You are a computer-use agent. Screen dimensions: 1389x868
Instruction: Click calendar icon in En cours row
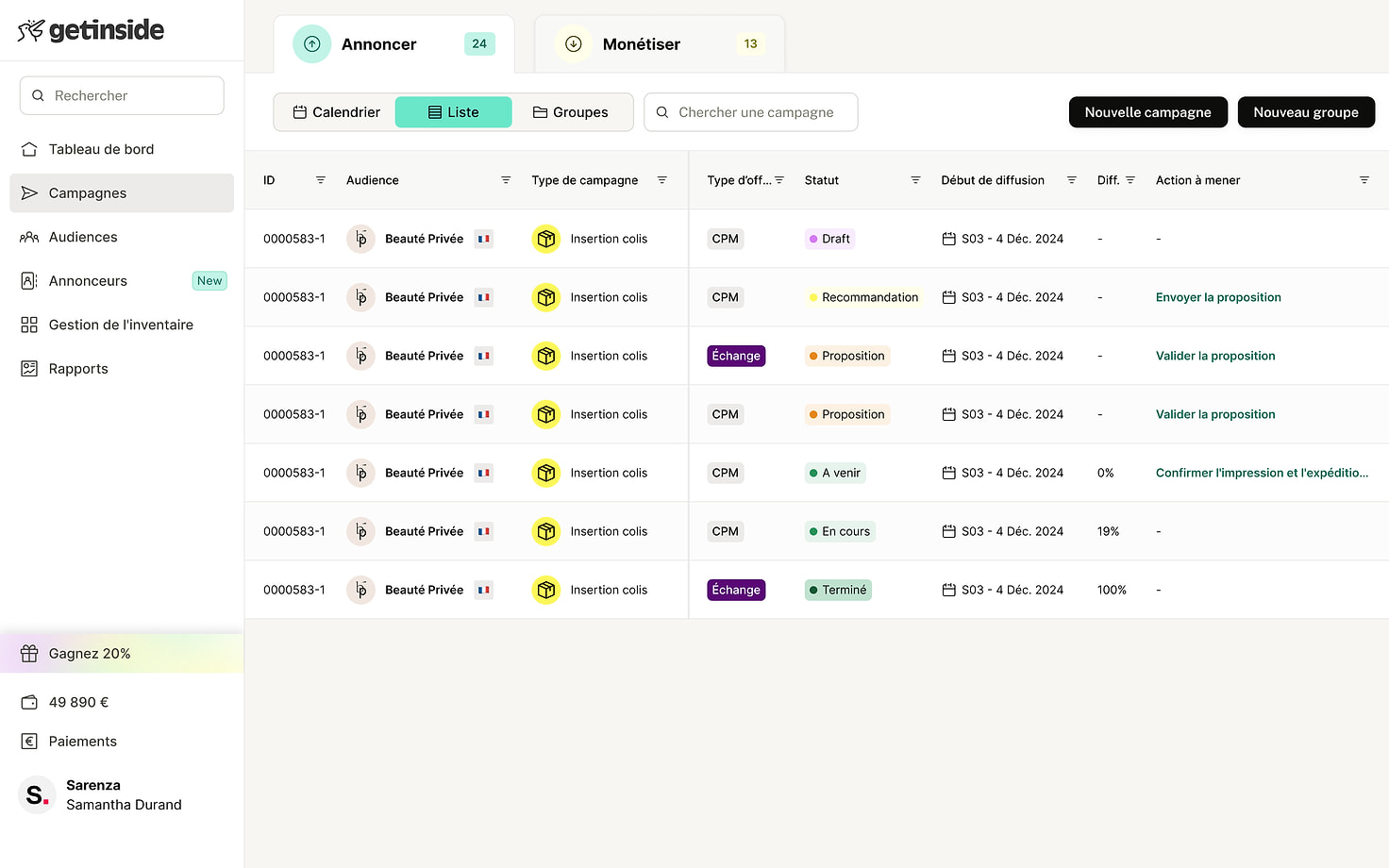(949, 531)
